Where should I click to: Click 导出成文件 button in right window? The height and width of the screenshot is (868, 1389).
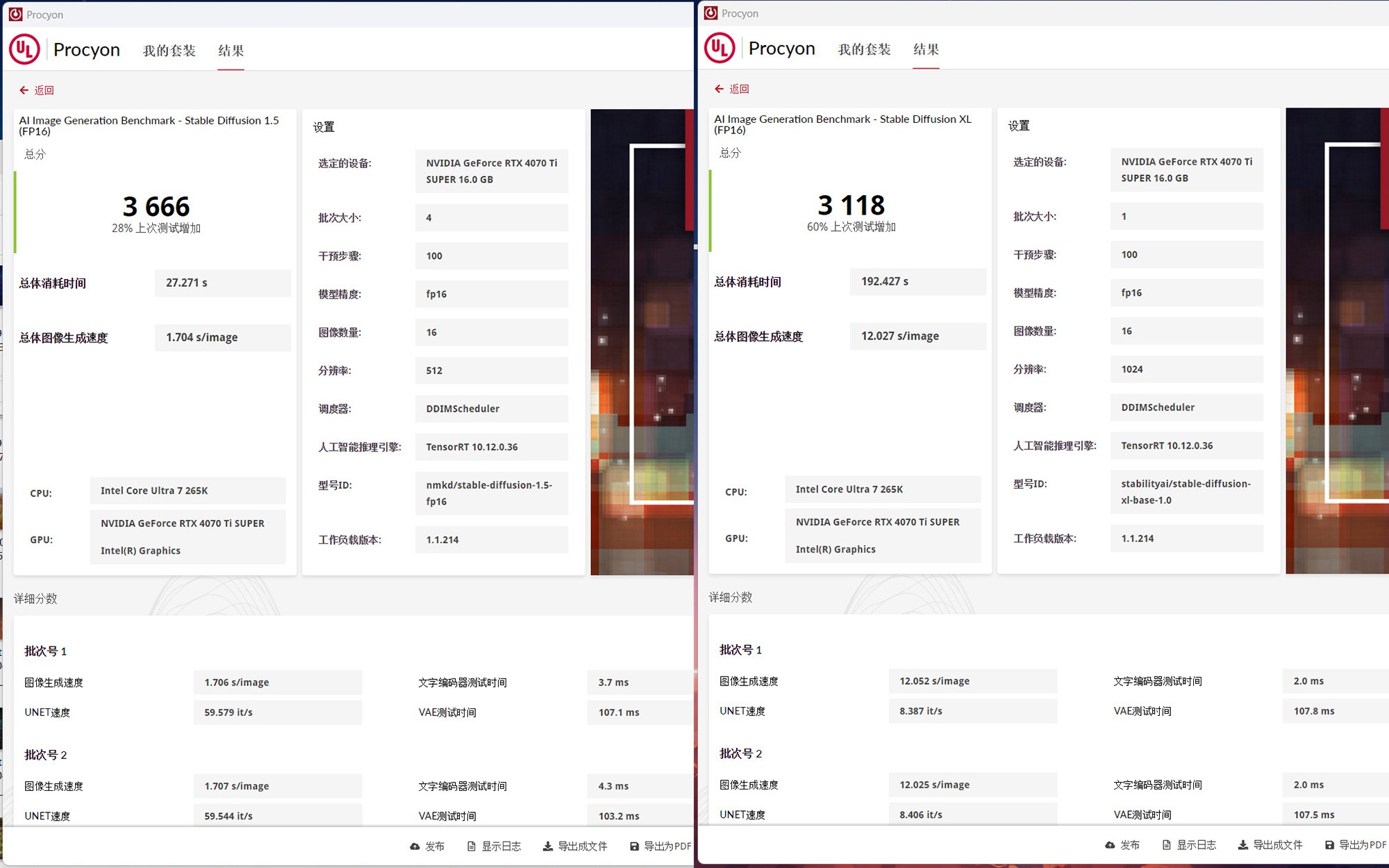[x=1277, y=845]
